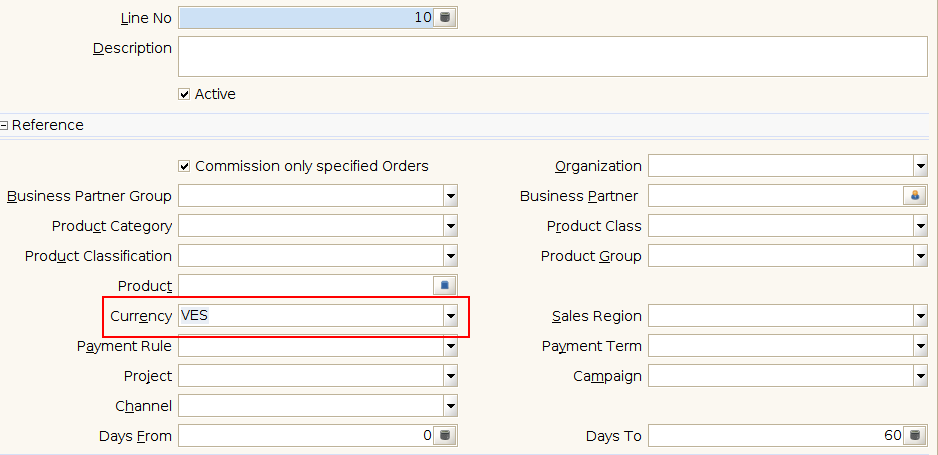Open the Payment Rule dropdown
This screenshot has width=938, height=455.
450,346
